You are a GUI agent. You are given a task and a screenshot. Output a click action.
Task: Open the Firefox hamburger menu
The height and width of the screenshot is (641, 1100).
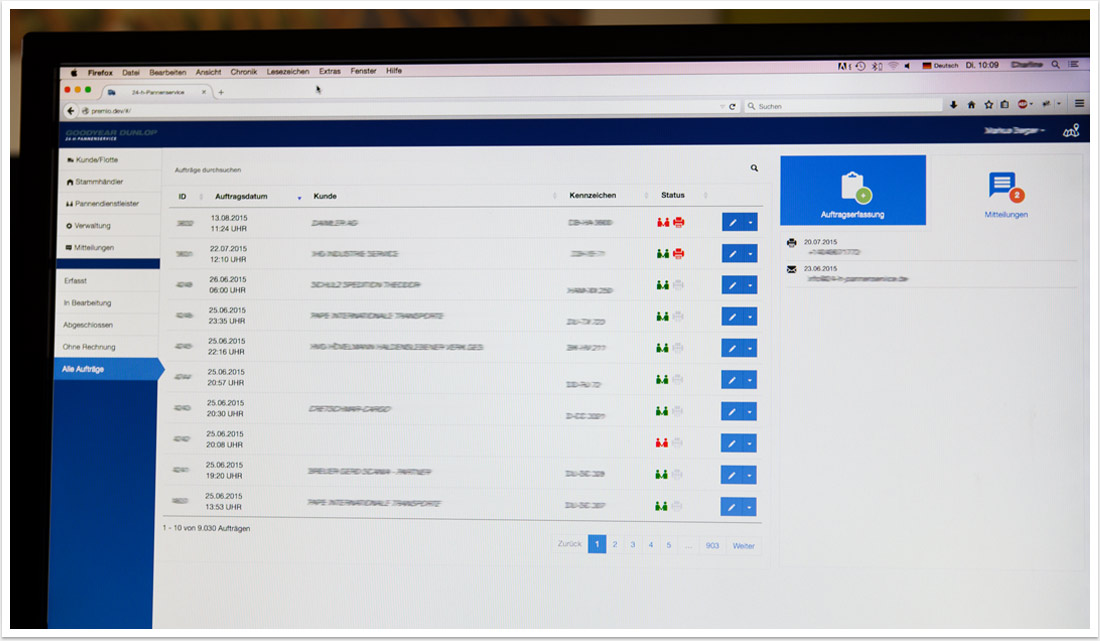(1079, 103)
